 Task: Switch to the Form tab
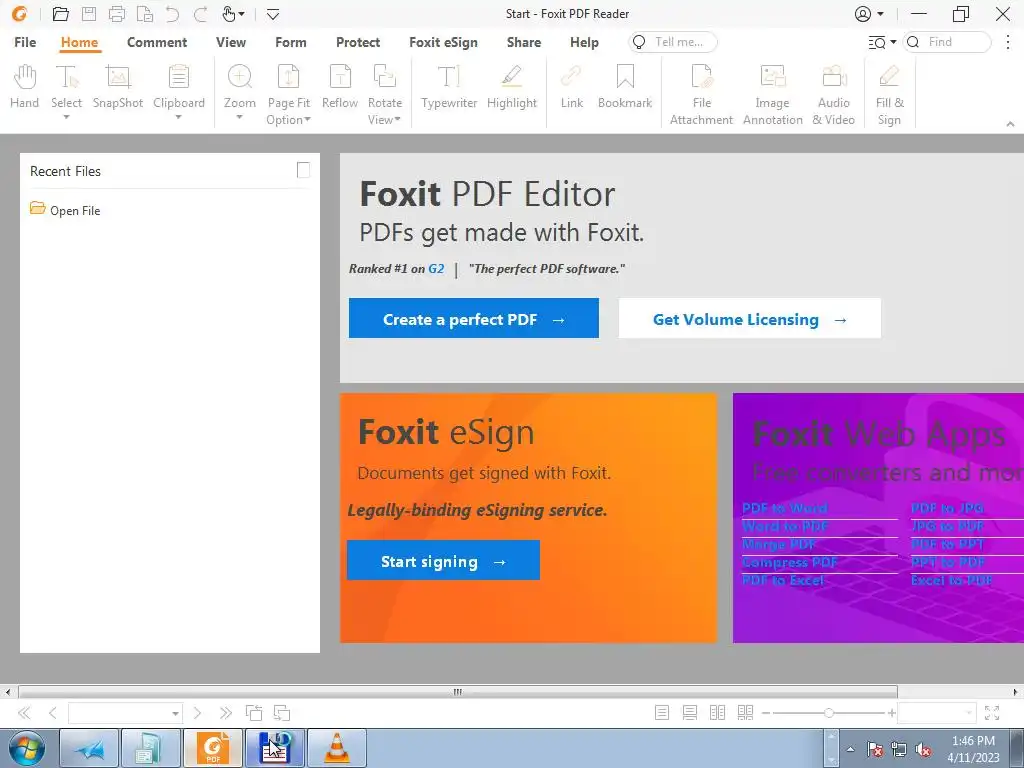291,42
